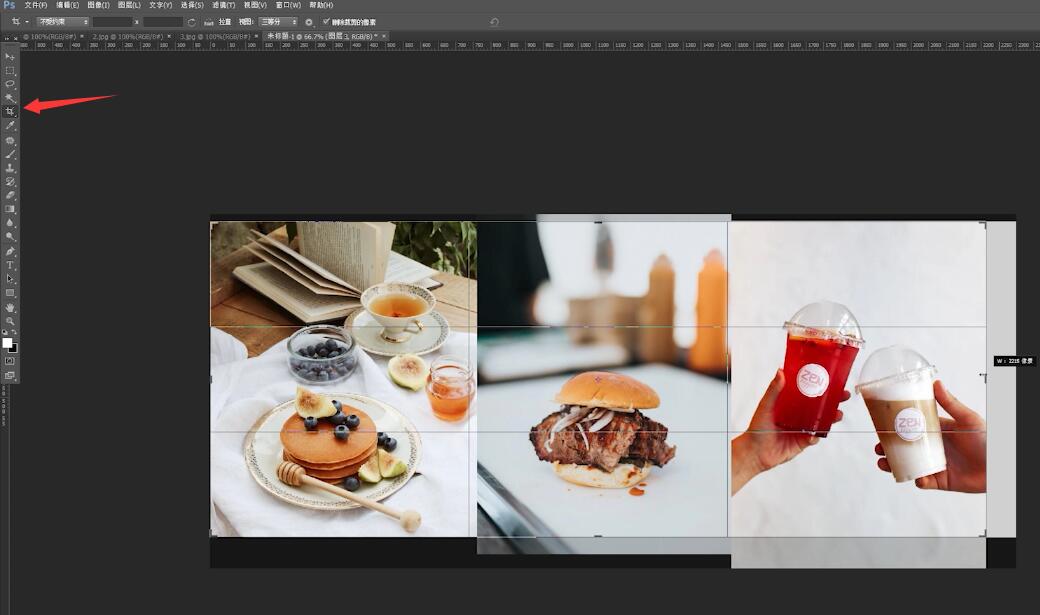
Task: Toggle Quick Mask mode
Action: [10, 362]
